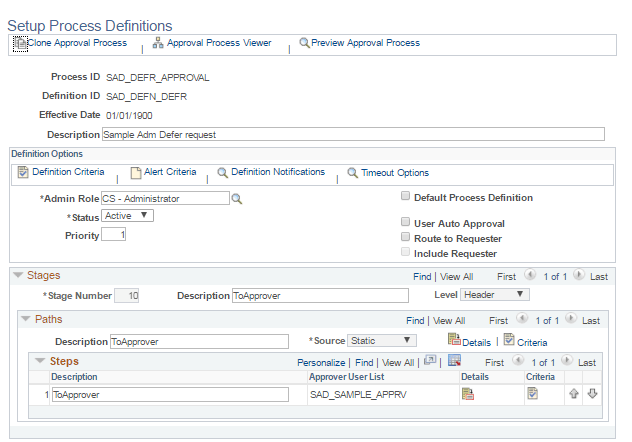
Task: Click the Timeout Options magnifier icon
Action: (352, 173)
